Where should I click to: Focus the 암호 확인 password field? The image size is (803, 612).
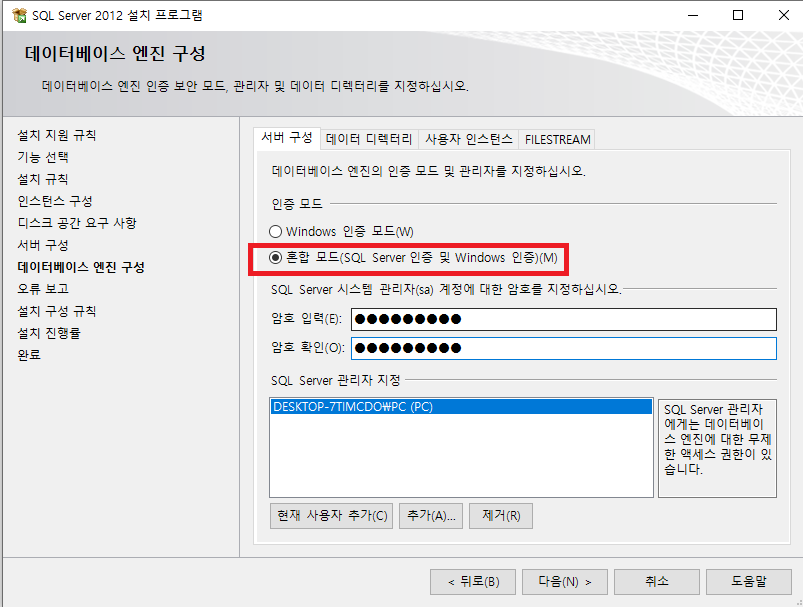click(563, 348)
